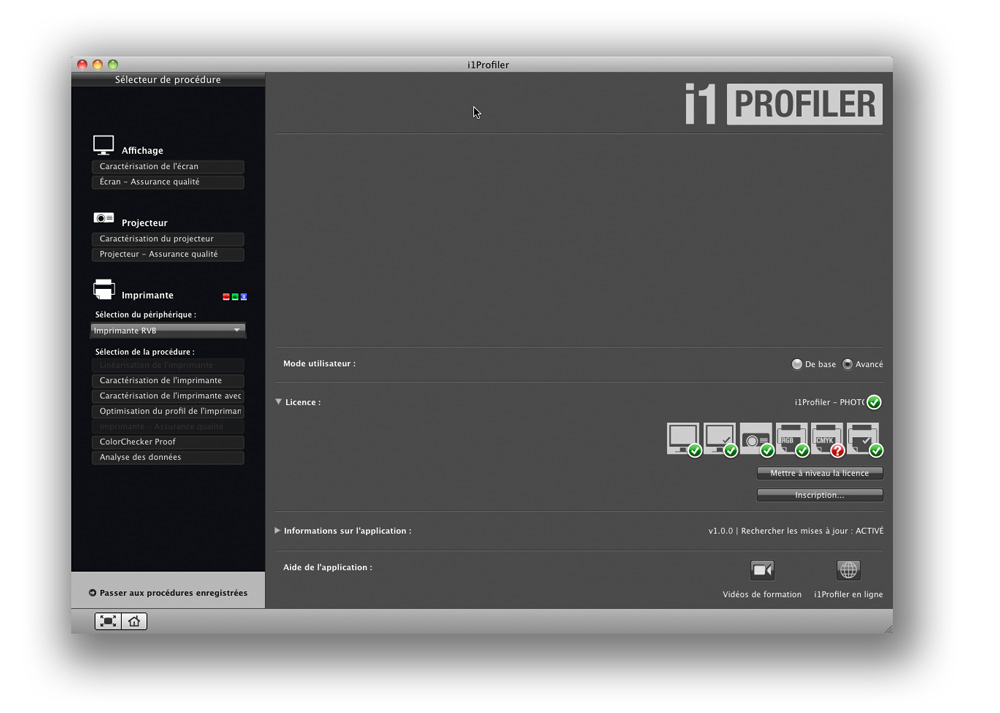Click the i1Profiler en ligne label
The width and height of the screenshot is (1000, 713).
(x=848, y=594)
